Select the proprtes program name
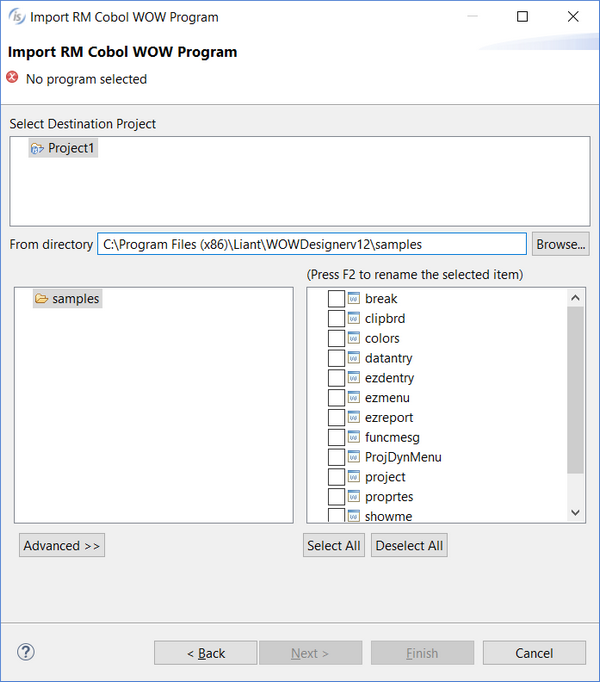The height and width of the screenshot is (682, 600). (389, 497)
